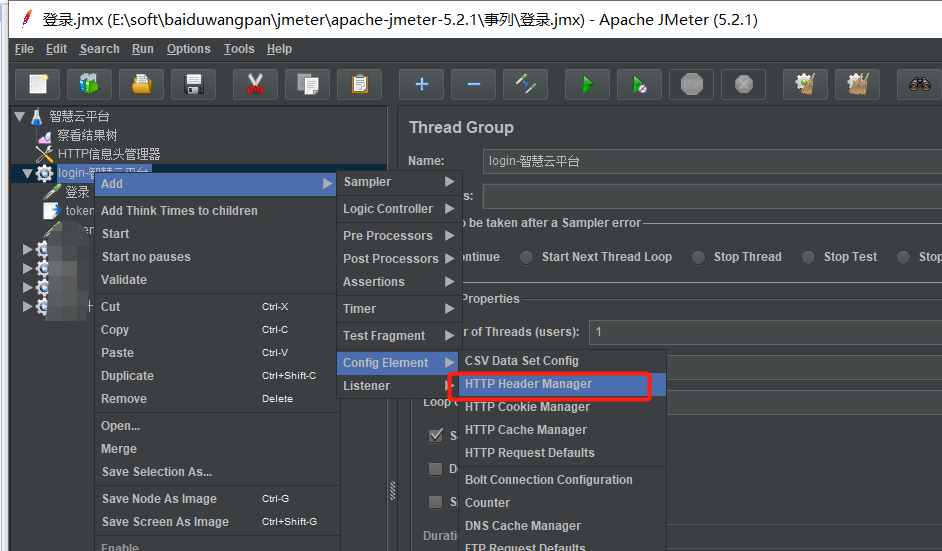Select the Stop Test radio button
Image resolution: width=942 pixels, height=551 pixels.
point(809,257)
